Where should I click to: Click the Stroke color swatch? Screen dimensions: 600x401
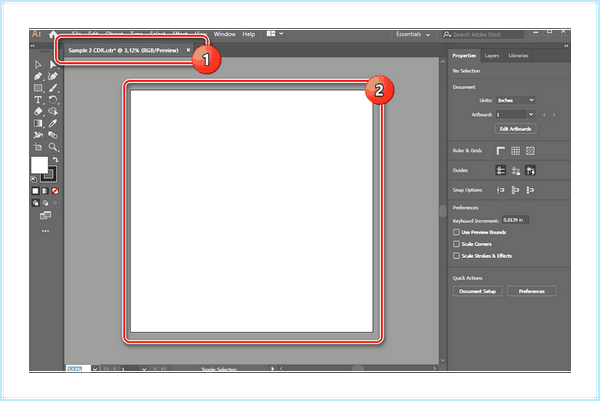49,174
